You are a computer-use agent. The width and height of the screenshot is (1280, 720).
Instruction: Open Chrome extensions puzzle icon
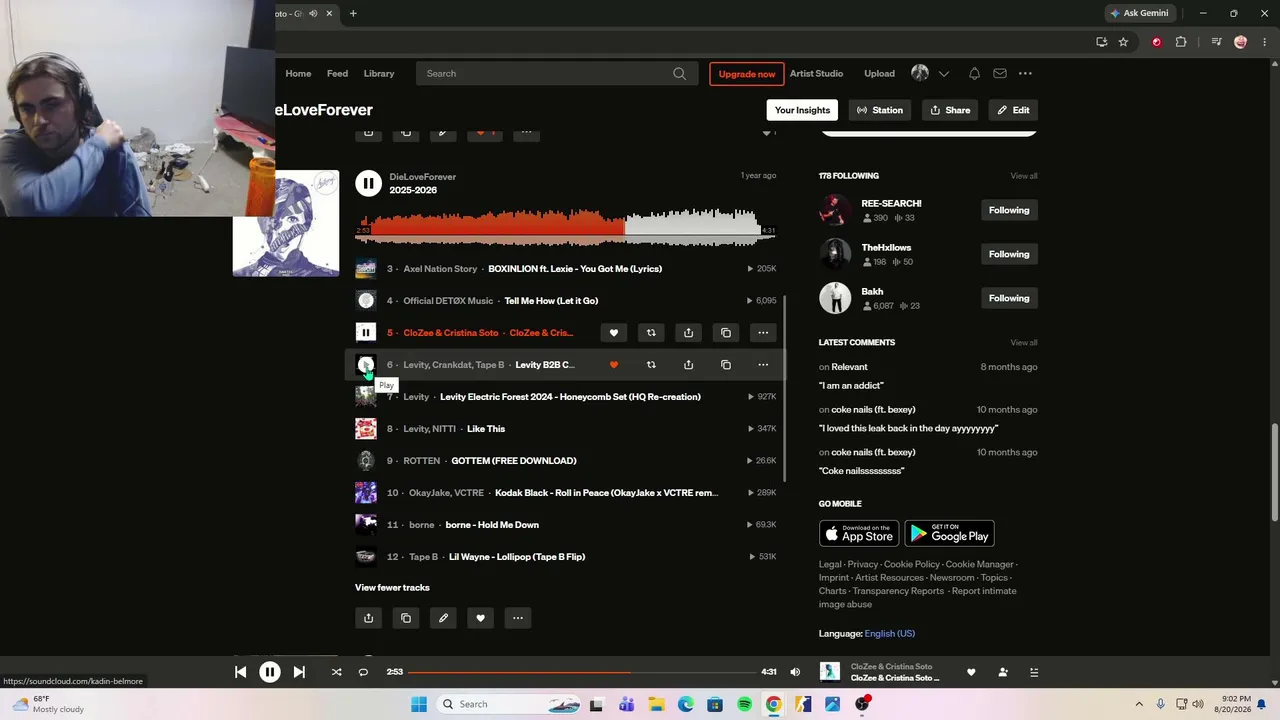click(x=1181, y=42)
